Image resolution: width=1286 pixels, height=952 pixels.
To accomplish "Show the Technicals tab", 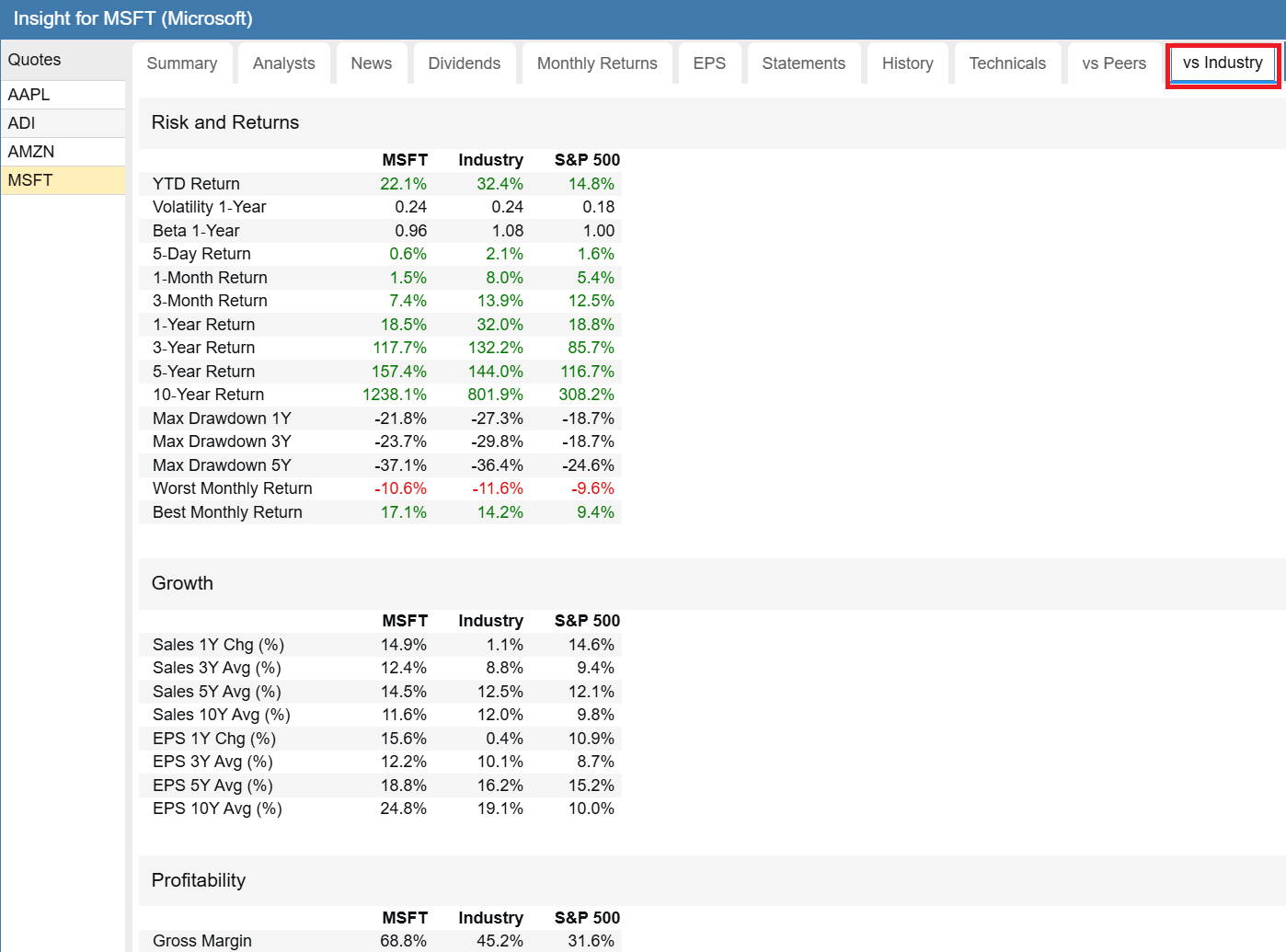I will [x=1007, y=63].
